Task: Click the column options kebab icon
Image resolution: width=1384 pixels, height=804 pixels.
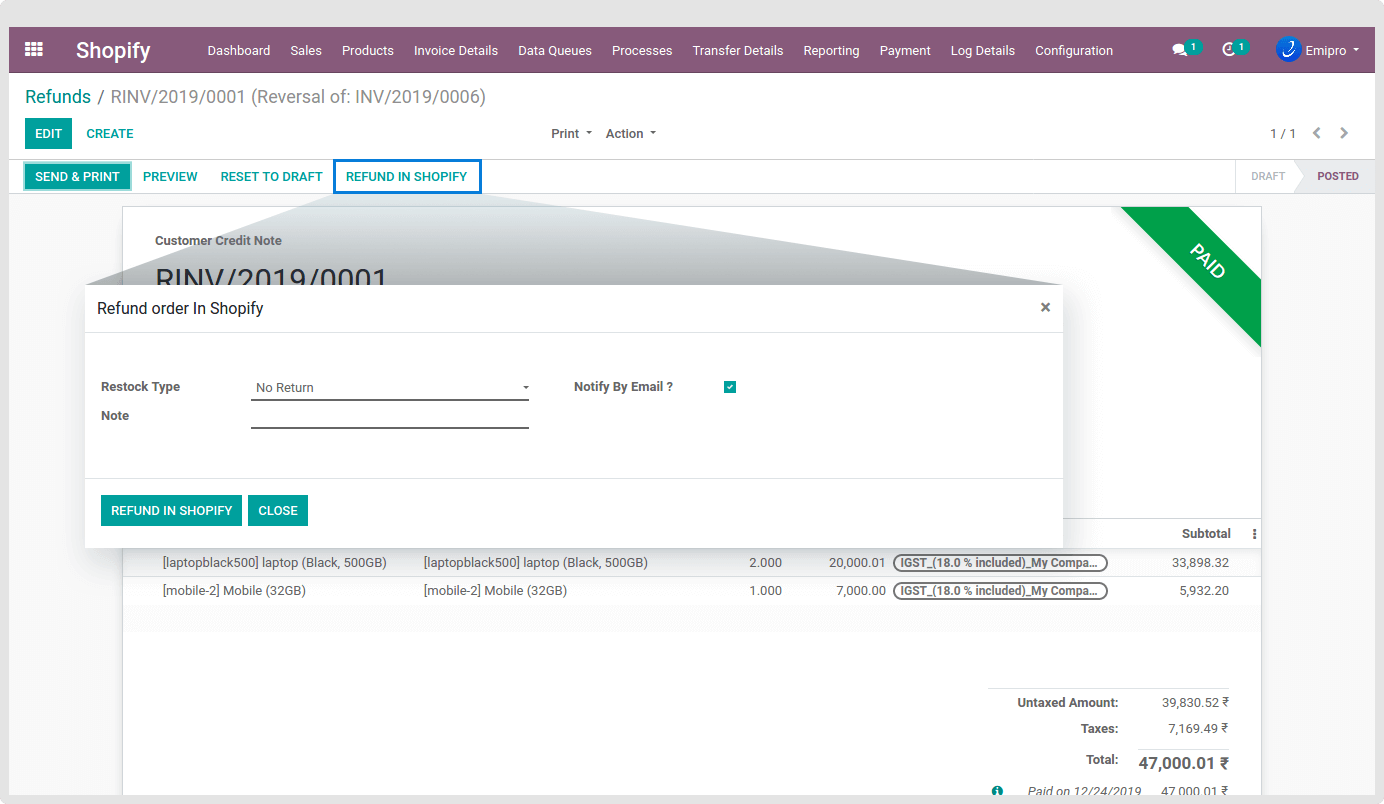Action: [x=1254, y=534]
